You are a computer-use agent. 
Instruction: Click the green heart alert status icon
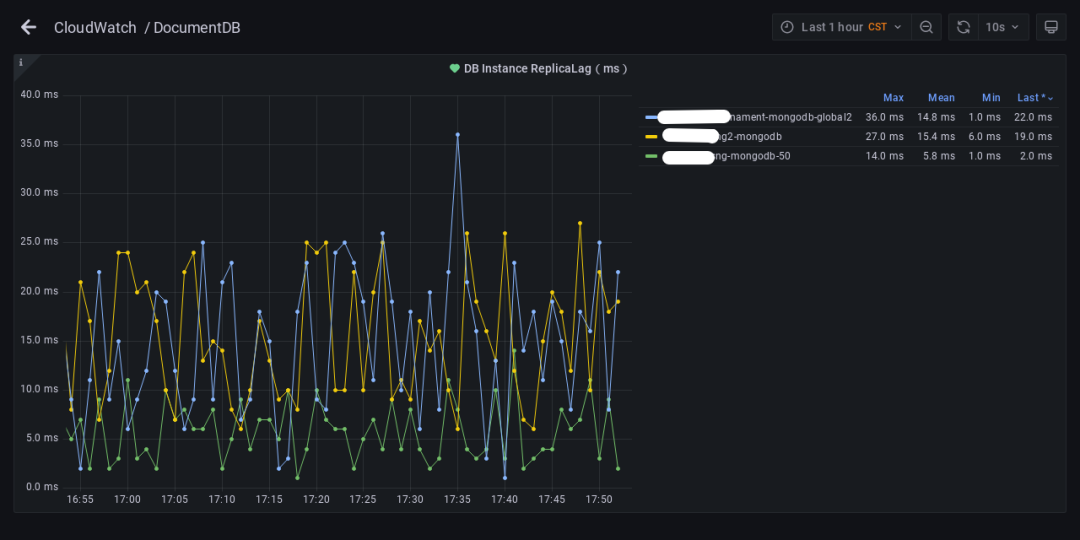tap(455, 68)
